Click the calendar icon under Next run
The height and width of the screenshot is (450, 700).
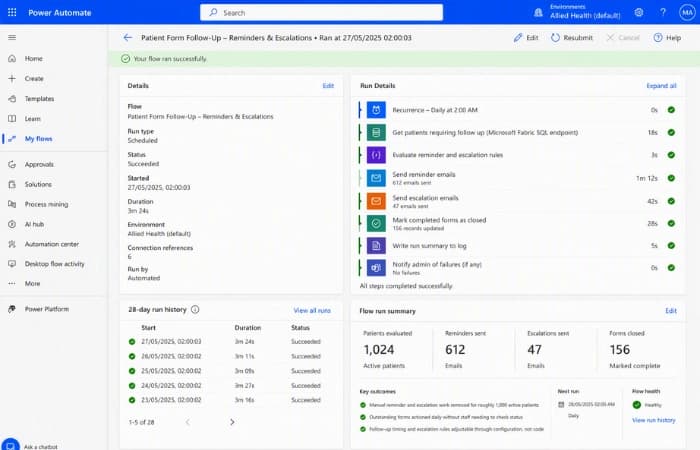pyautogui.click(x=561, y=404)
